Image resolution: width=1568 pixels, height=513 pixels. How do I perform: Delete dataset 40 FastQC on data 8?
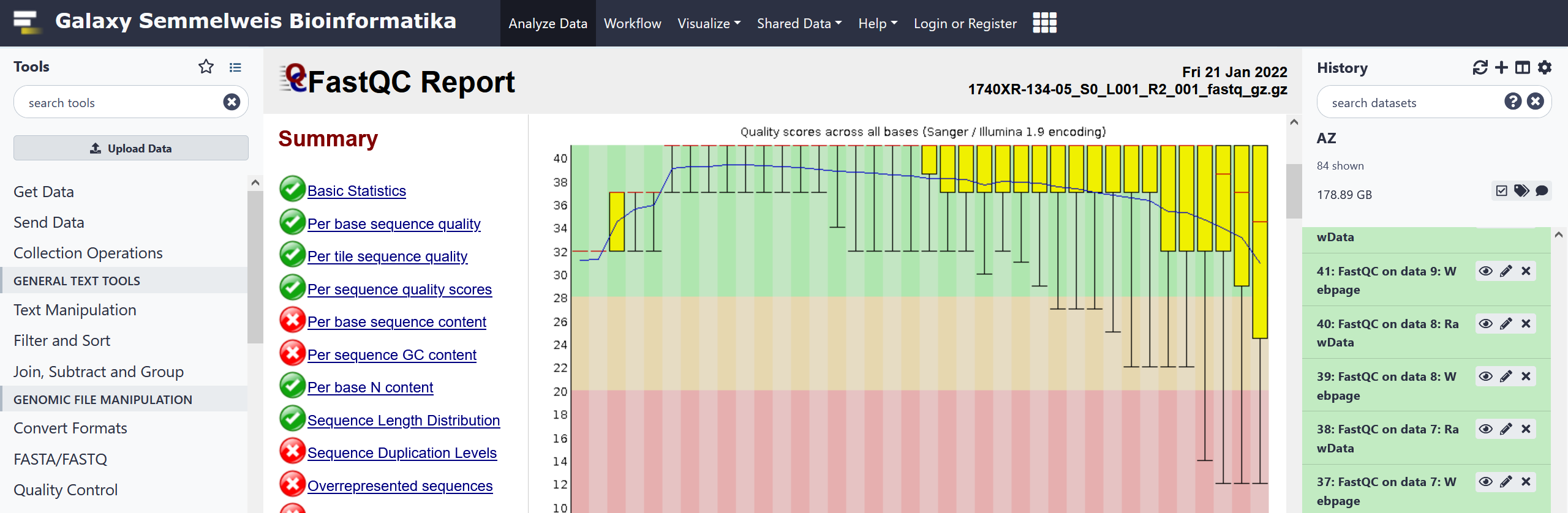click(1526, 324)
